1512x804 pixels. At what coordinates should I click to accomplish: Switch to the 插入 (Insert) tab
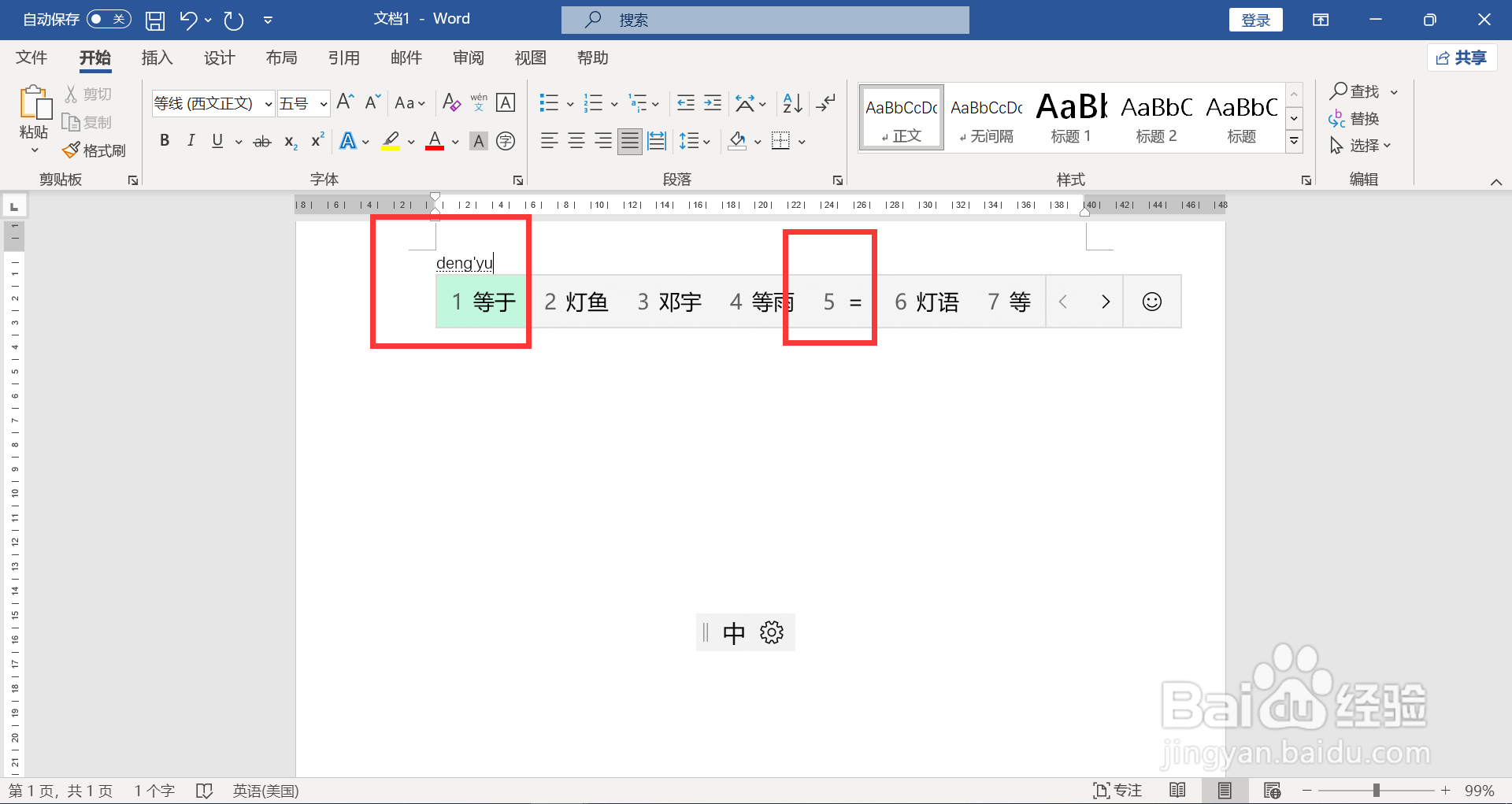[x=157, y=57]
